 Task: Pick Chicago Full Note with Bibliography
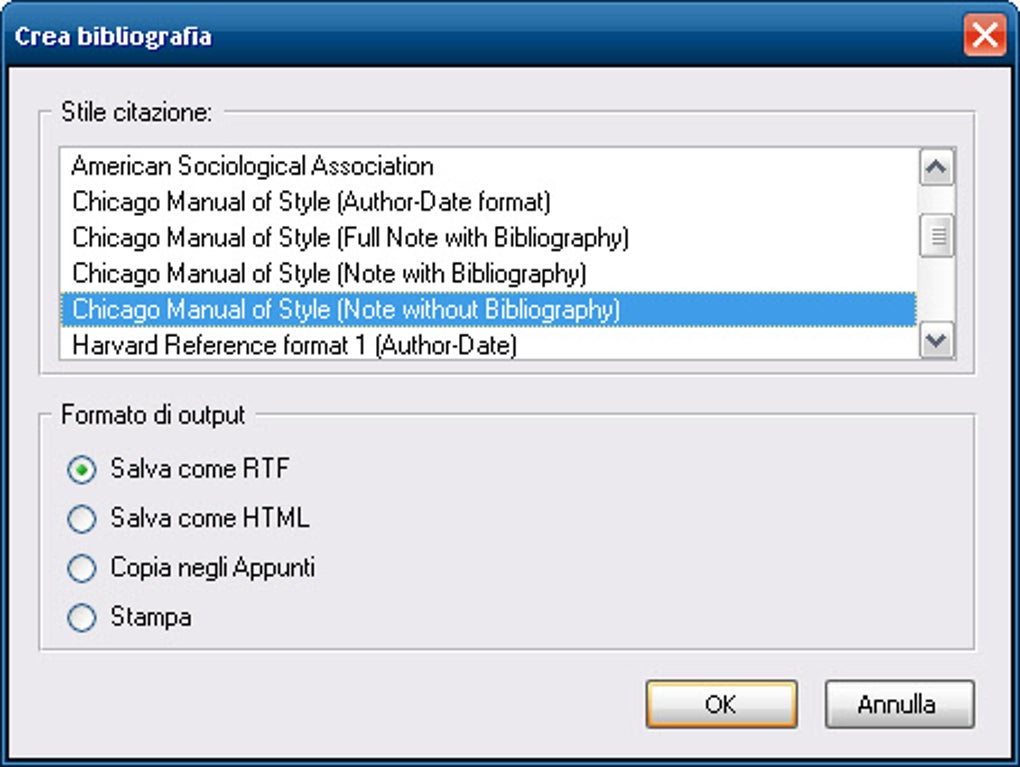point(350,238)
